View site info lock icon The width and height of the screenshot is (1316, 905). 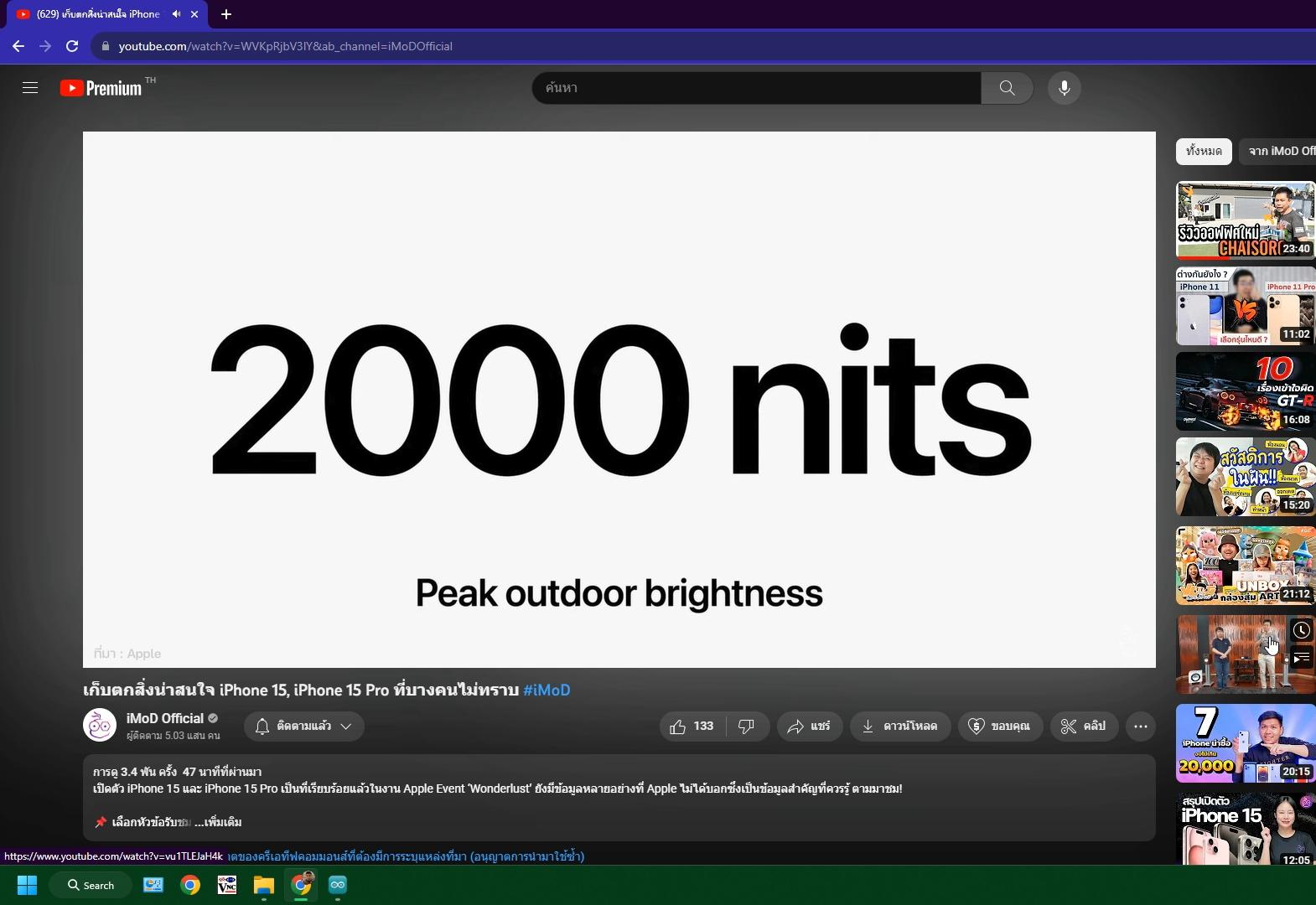106,46
